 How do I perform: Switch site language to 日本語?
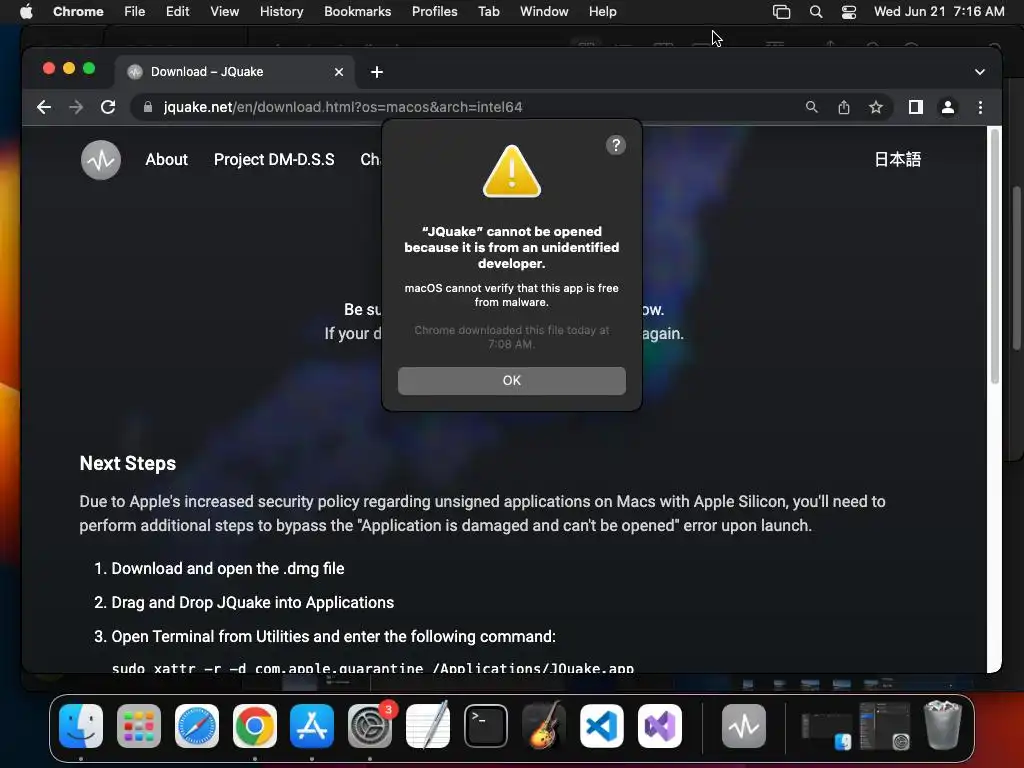897,159
